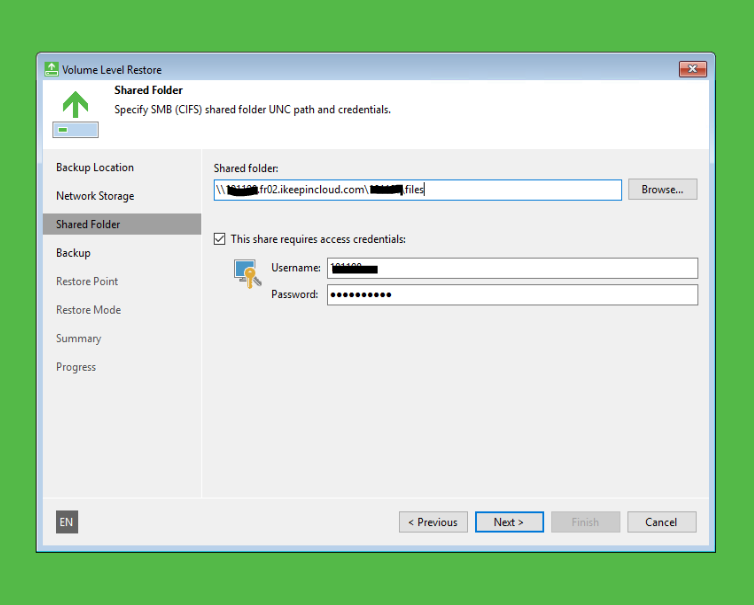Focus the Username input field
The width and height of the screenshot is (754, 605).
tap(512, 268)
